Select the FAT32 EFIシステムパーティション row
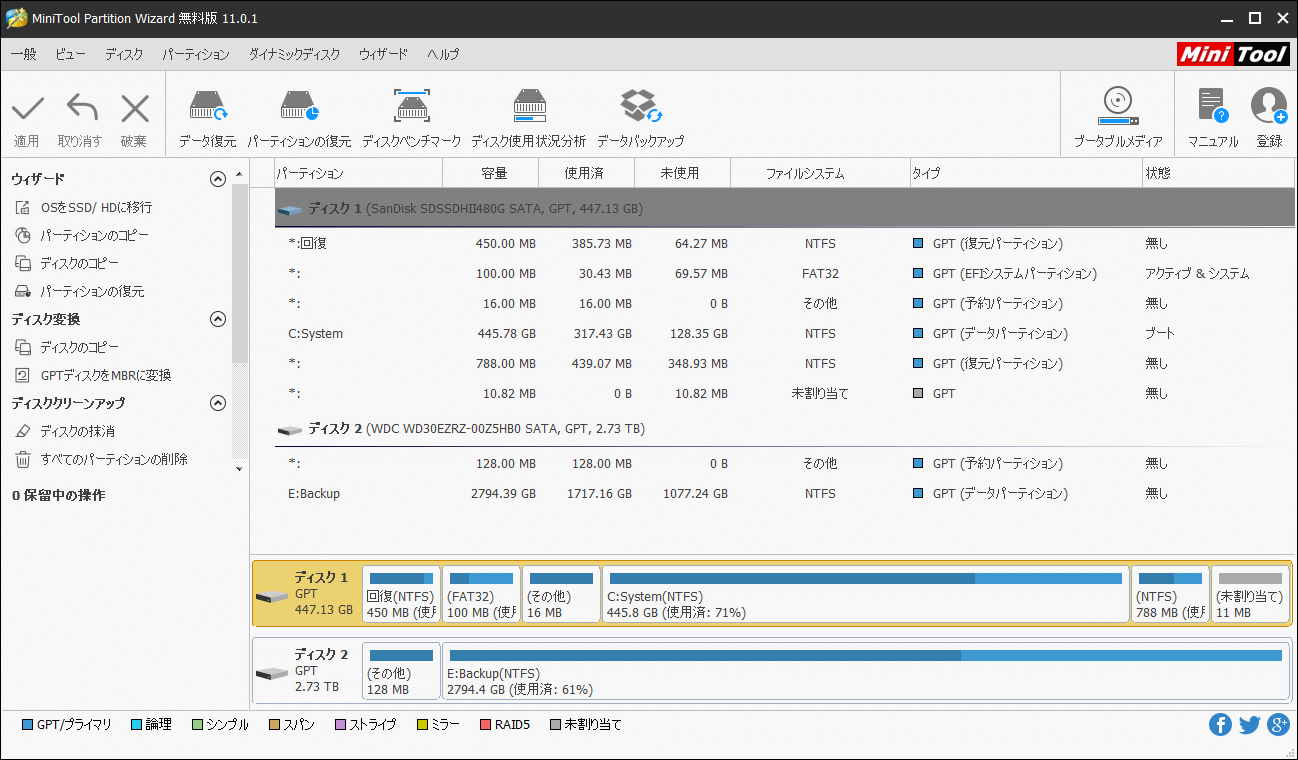The image size is (1298, 760). point(784,273)
